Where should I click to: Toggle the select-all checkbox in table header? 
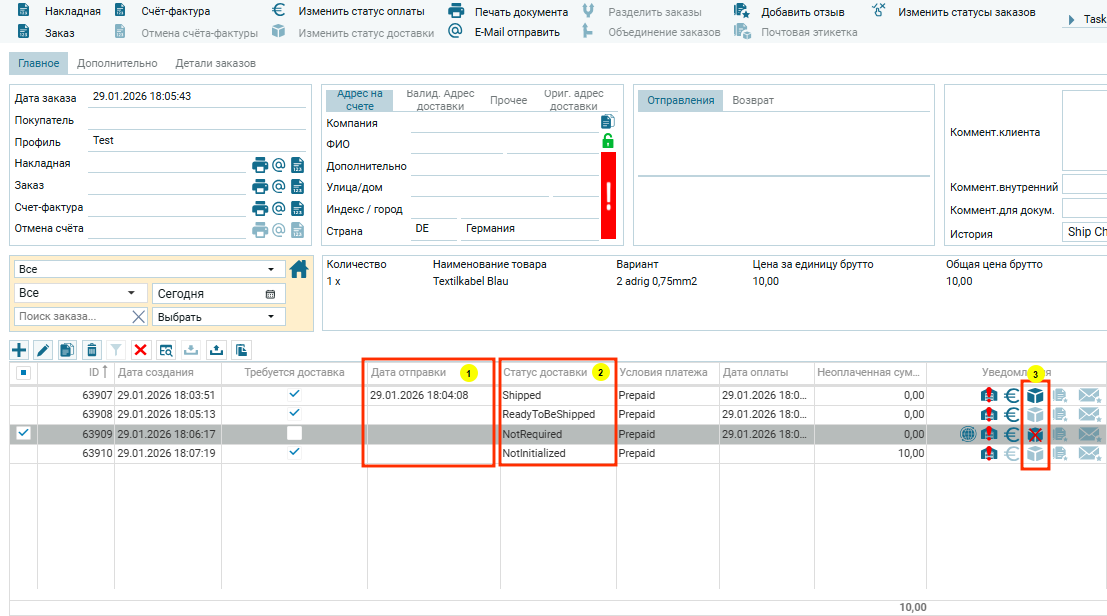click(24, 373)
